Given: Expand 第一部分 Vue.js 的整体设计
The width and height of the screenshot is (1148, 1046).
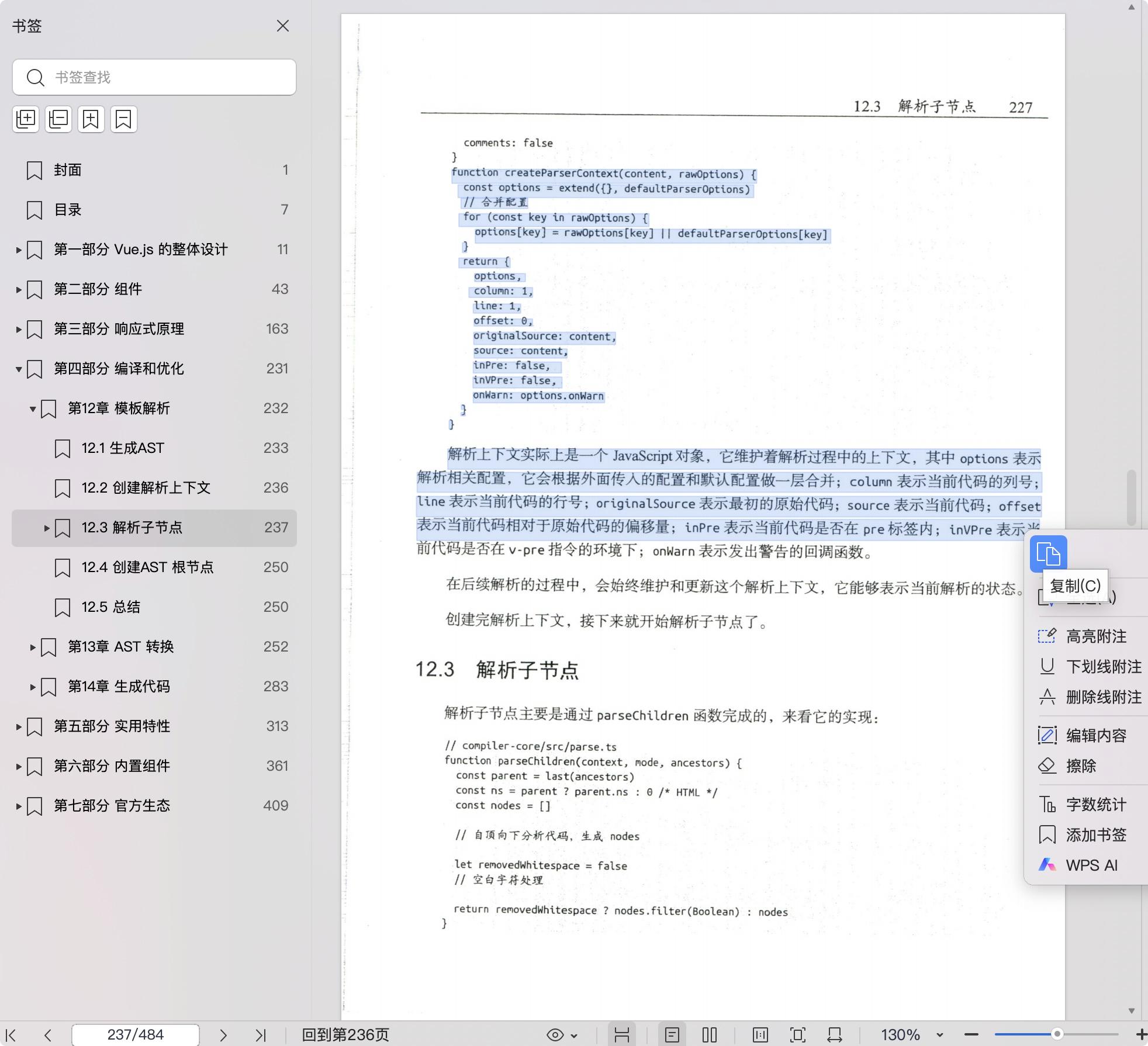Looking at the screenshot, I should (x=19, y=250).
